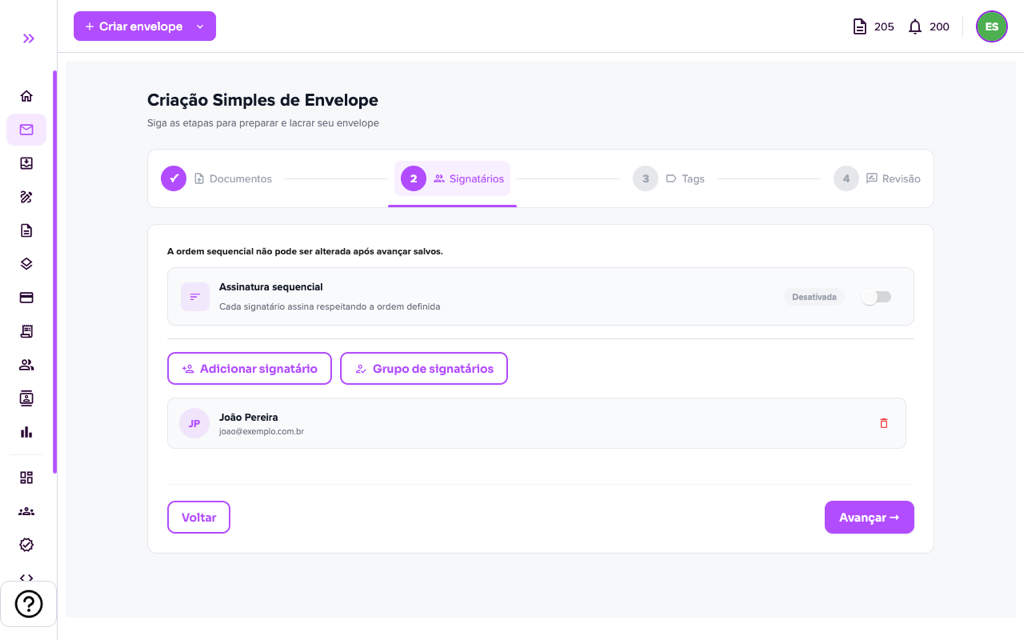Open the layers stack icon in sidebar
The image size is (1024, 640).
pyautogui.click(x=26, y=264)
